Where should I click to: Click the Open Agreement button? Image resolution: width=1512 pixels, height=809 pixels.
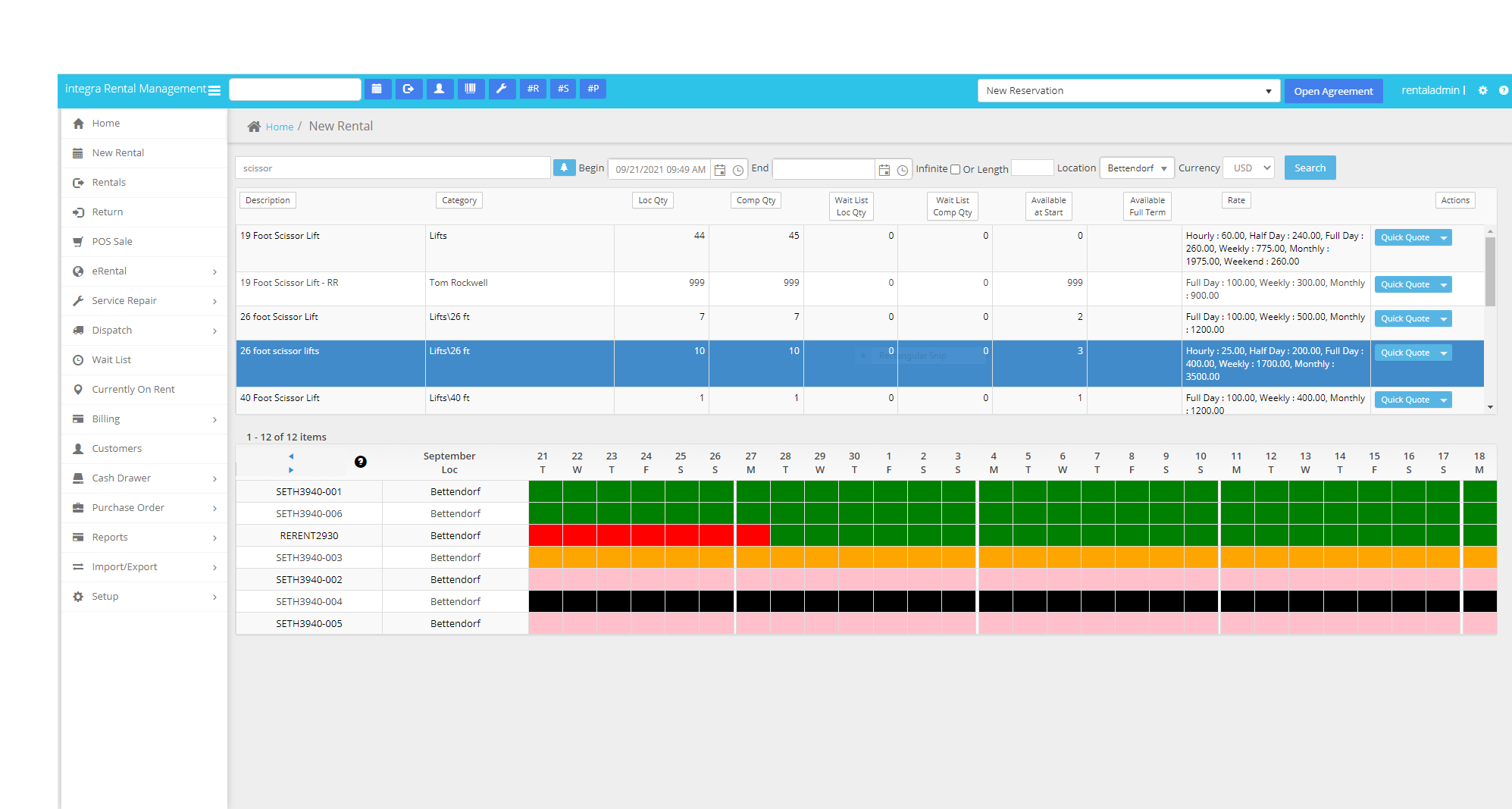point(1332,91)
